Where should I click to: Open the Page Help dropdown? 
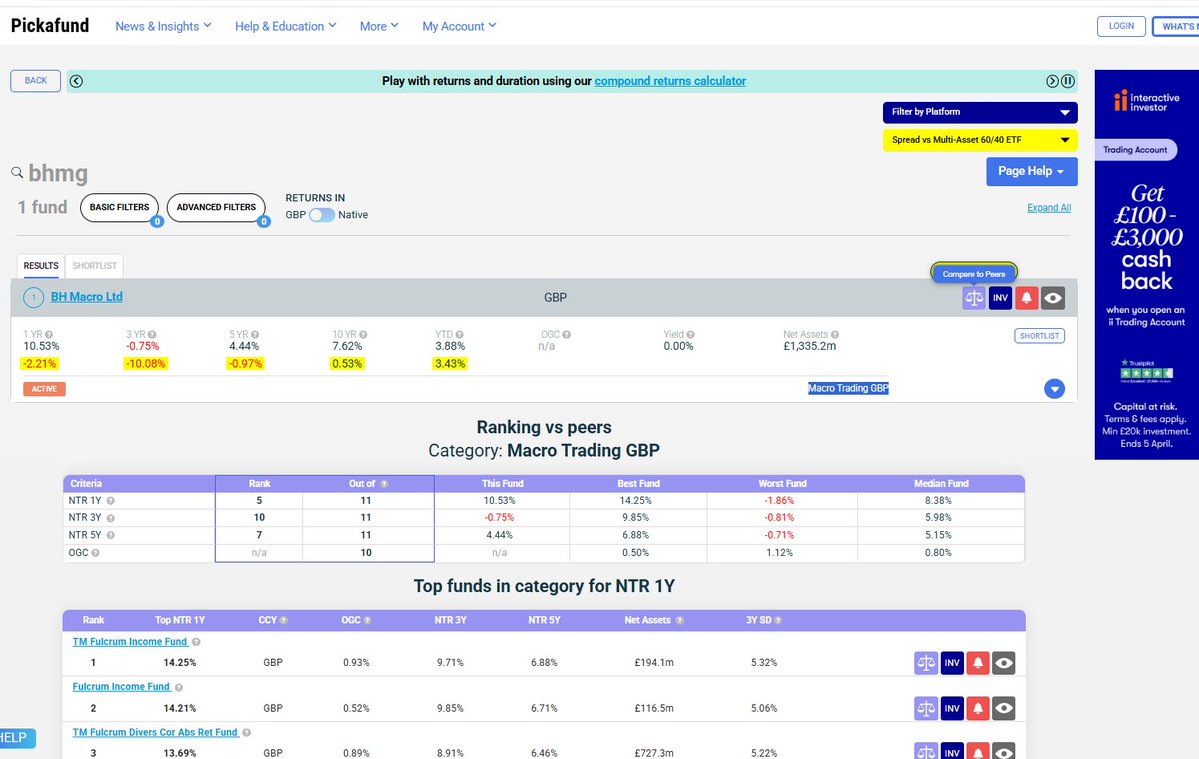point(1032,171)
